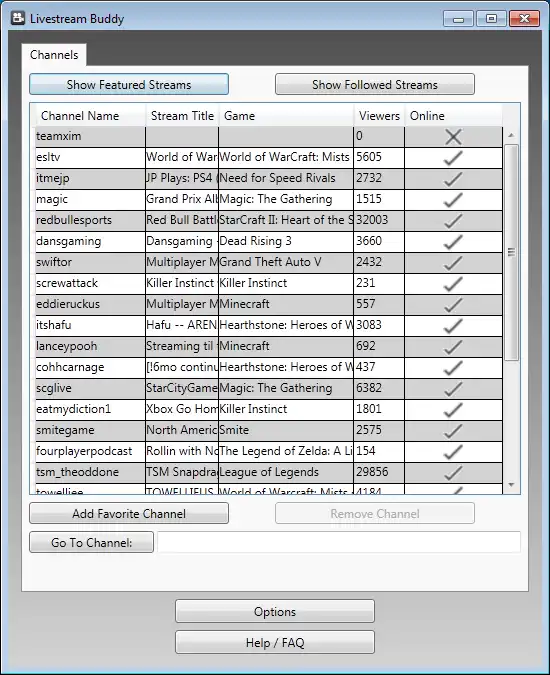Click the online checkmark for redbullesports
Screen dimensions: 550x675
point(453,221)
